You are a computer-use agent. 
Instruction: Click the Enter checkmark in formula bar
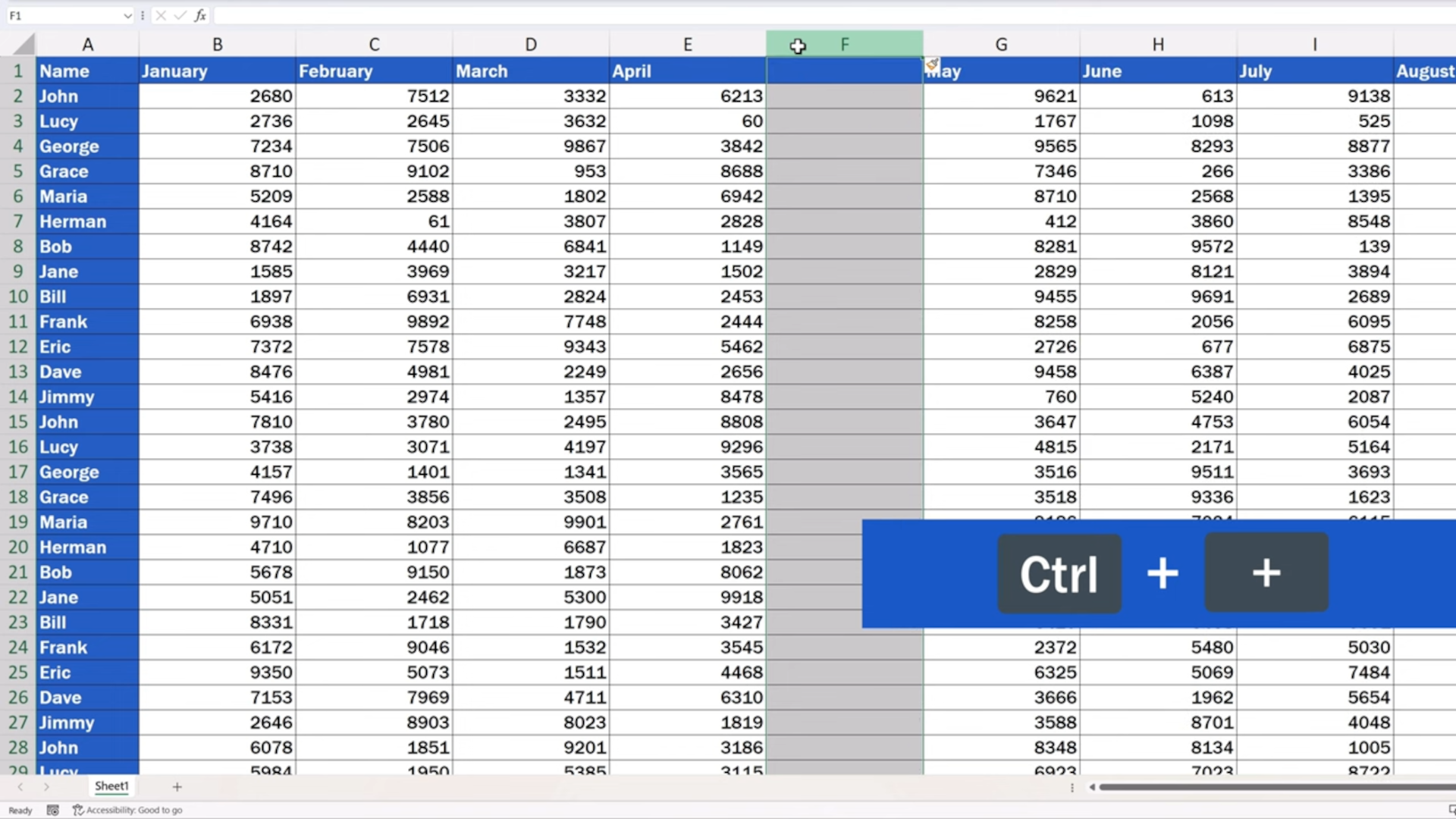pos(180,15)
